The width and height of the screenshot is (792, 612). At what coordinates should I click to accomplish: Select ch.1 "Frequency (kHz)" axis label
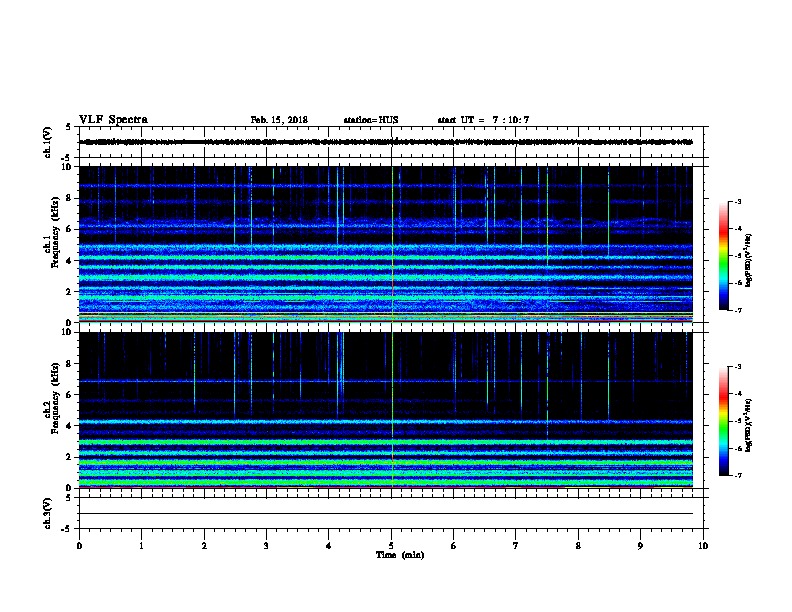click(x=55, y=232)
